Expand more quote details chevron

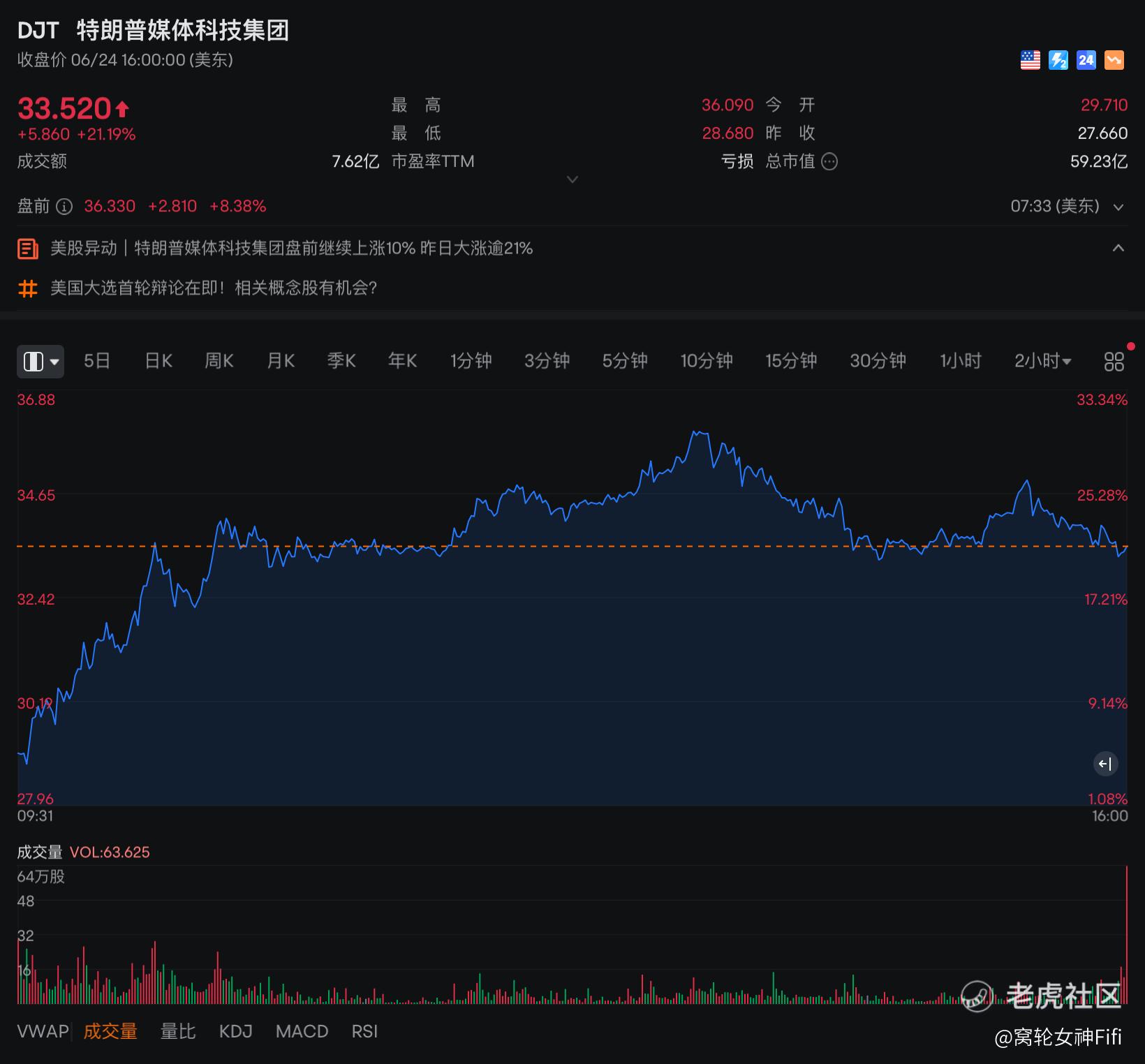click(x=572, y=179)
